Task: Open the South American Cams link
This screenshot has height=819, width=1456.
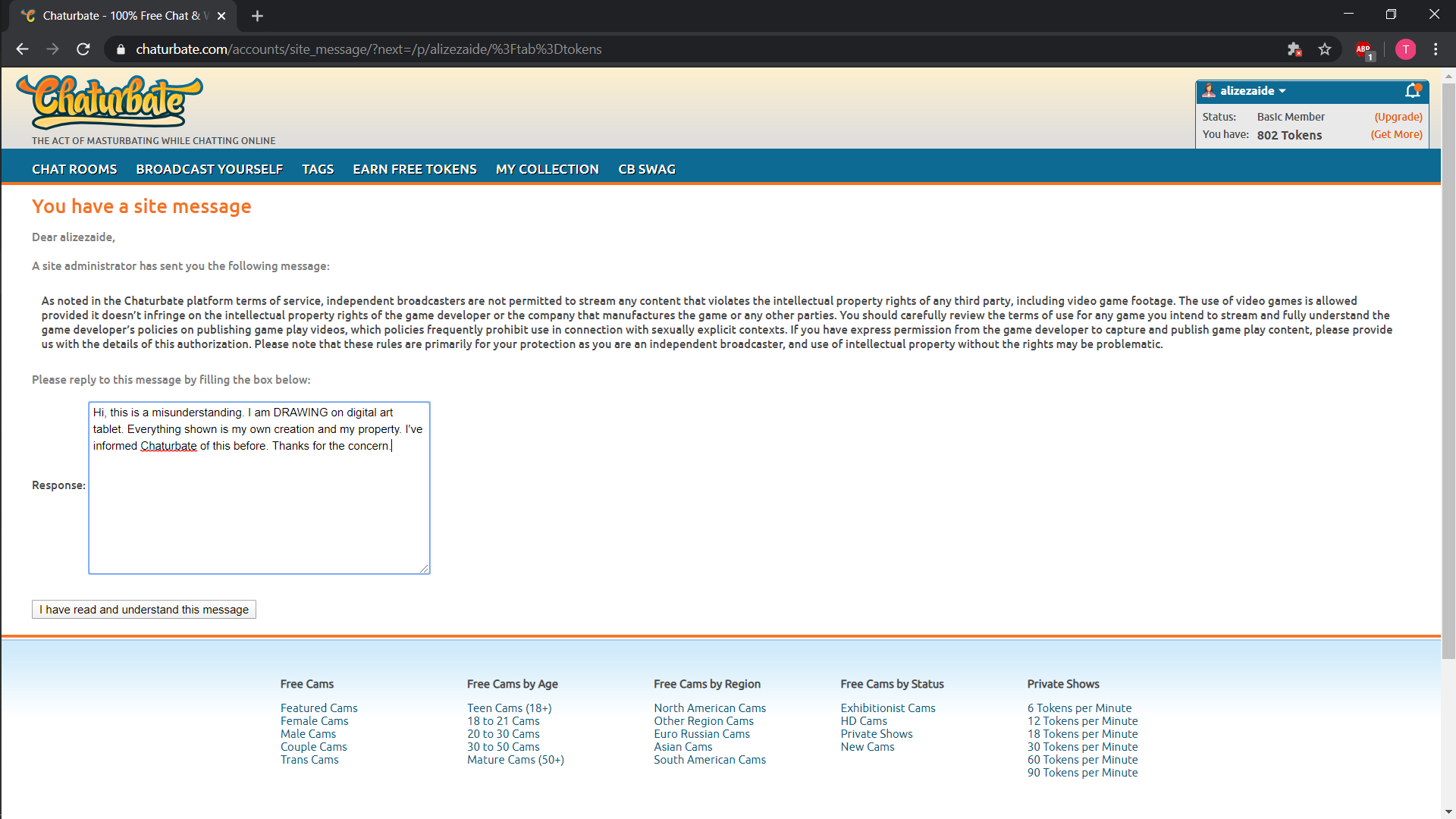Action: coord(710,759)
